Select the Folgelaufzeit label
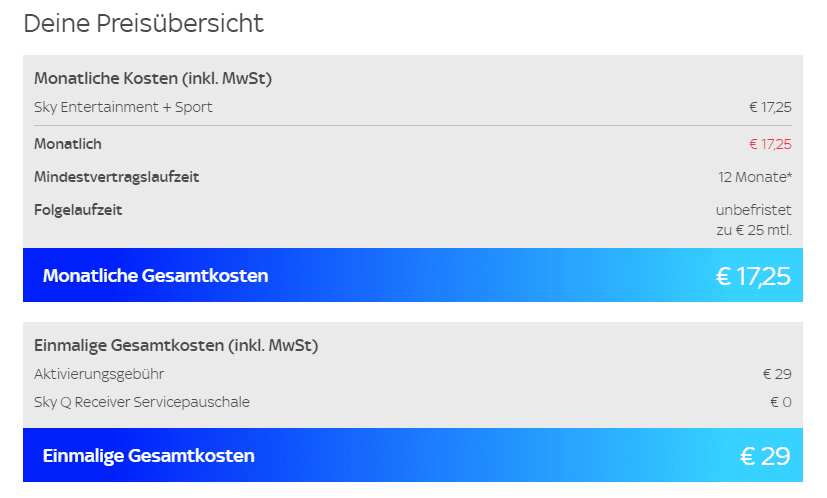Viewport: 827px width, 498px height. click(78, 210)
